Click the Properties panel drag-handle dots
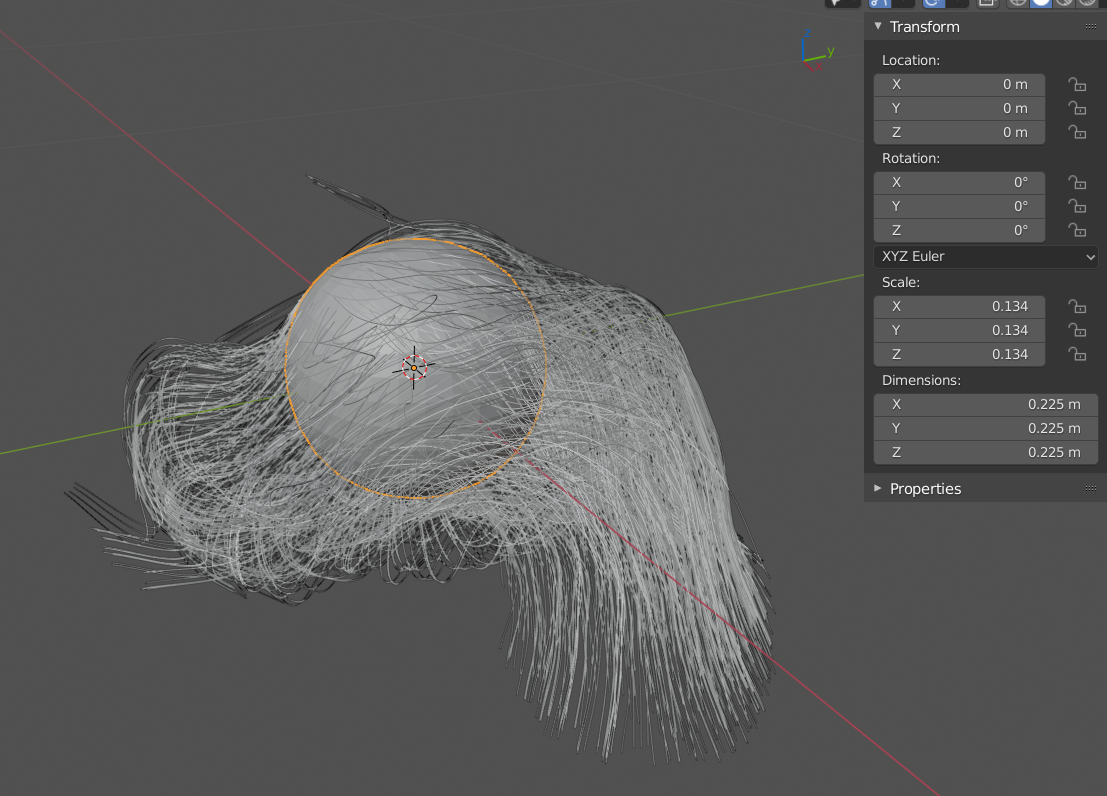The image size is (1107, 796). (1091, 488)
